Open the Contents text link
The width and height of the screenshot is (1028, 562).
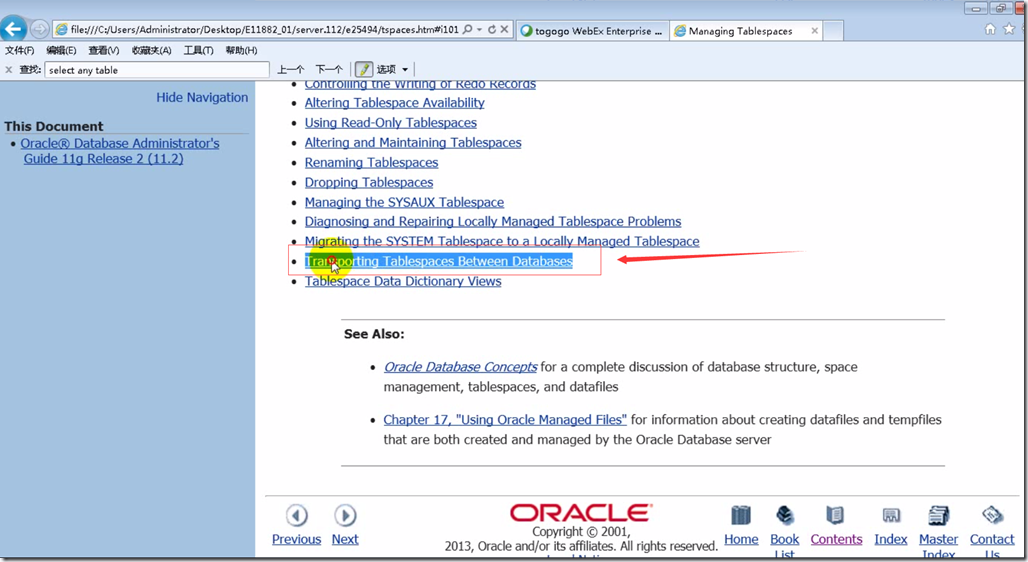coord(836,539)
